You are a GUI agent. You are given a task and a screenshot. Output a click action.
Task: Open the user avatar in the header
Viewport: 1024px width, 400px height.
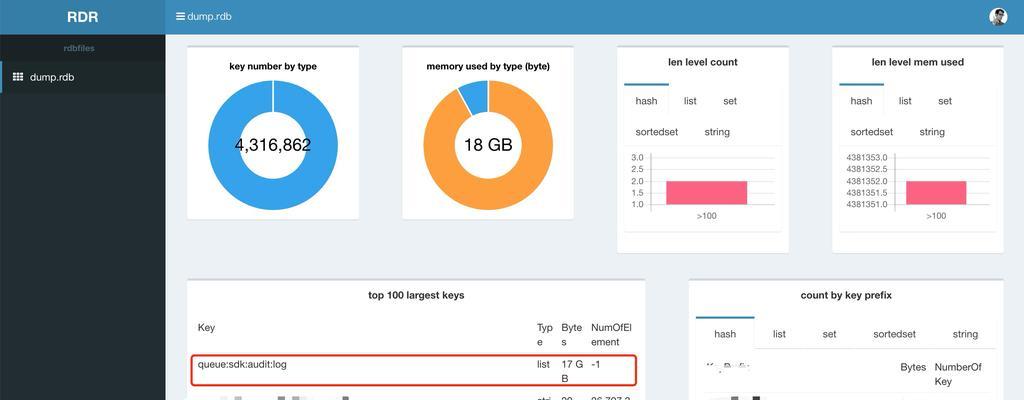[998, 16]
